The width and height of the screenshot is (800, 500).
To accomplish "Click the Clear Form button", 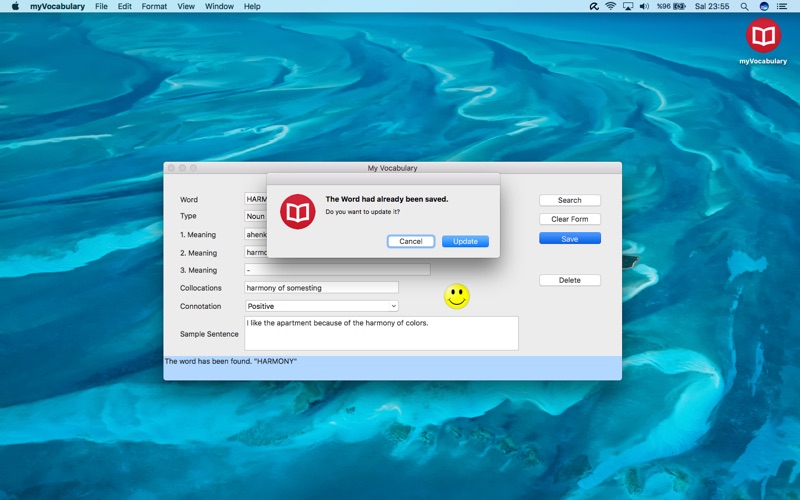I will pyautogui.click(x=569, y=219).
